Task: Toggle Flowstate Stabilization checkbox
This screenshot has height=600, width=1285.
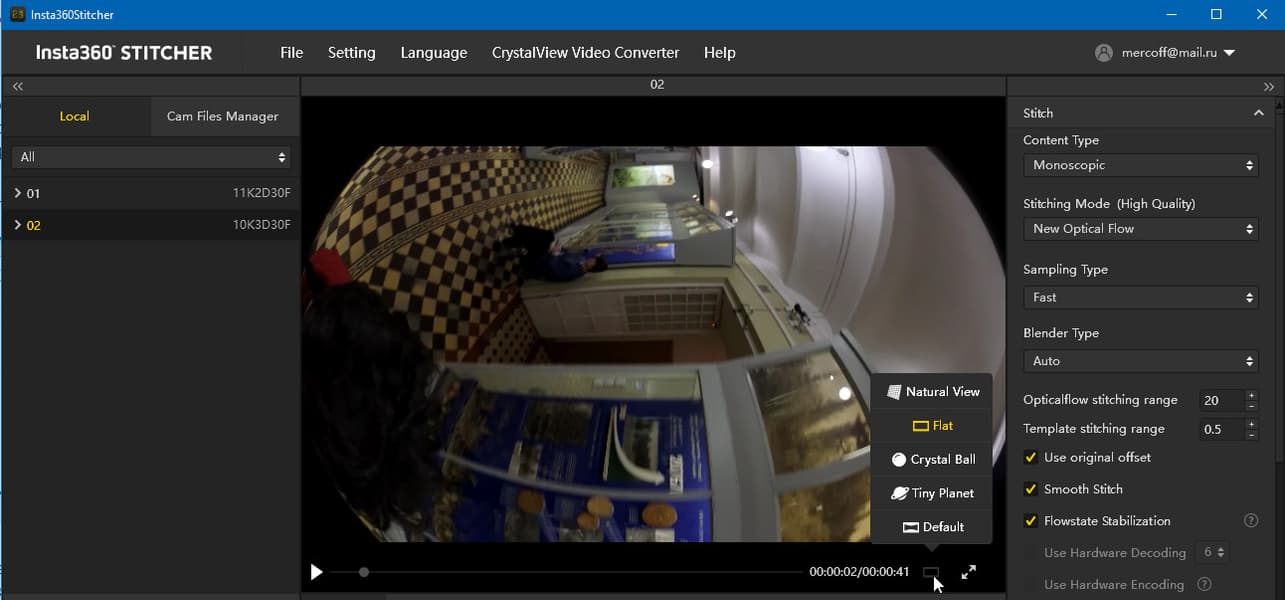Action: (x=1031, y=521)
